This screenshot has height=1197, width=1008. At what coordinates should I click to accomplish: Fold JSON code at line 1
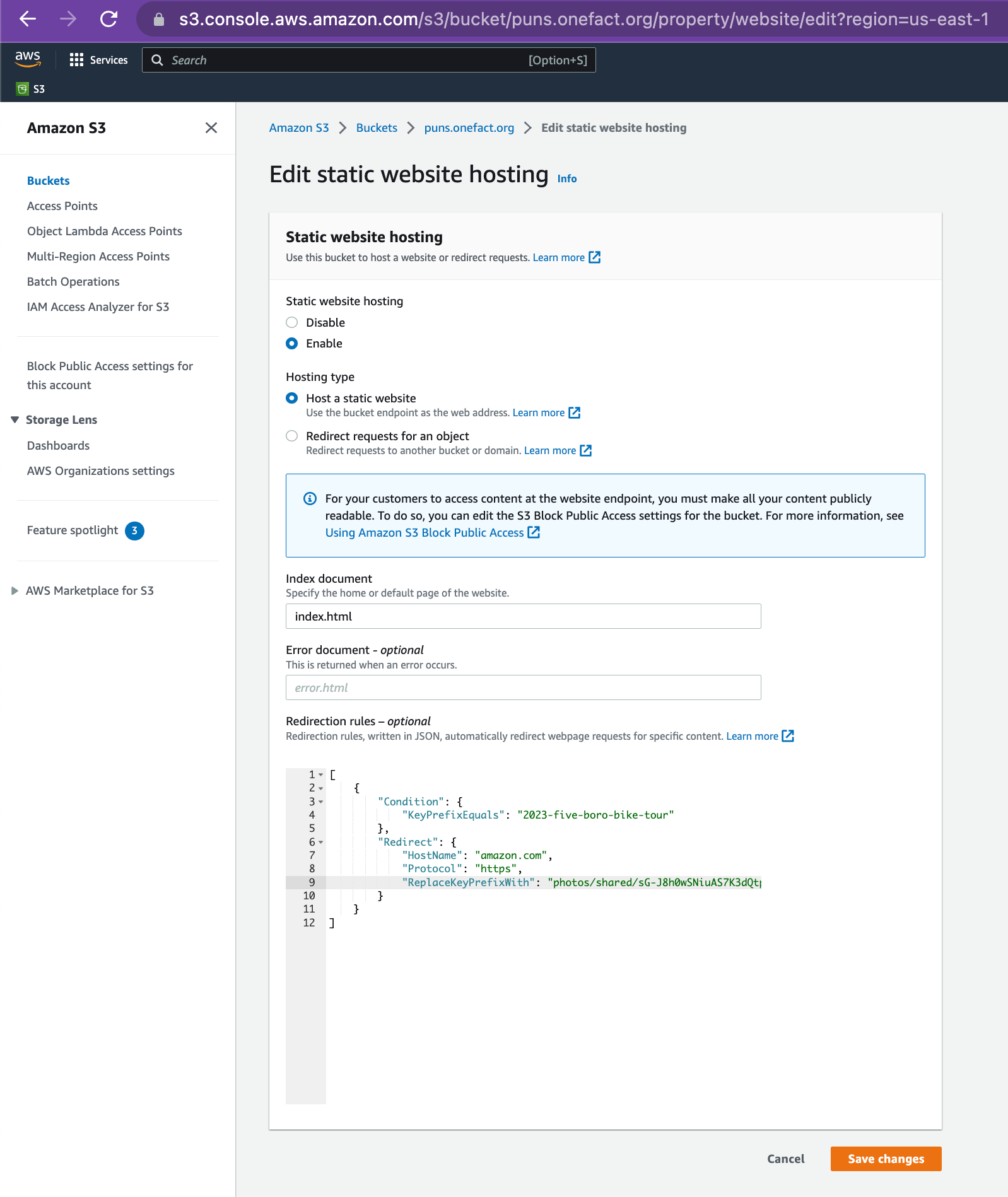tap(320, 775)
